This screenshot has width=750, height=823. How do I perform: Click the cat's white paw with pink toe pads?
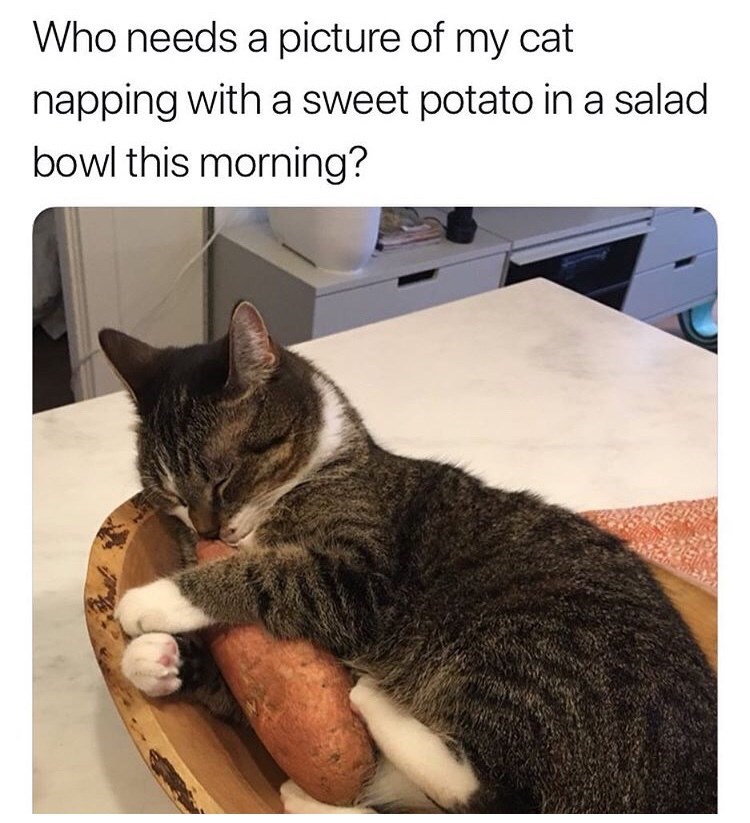(x=151, y=665)
